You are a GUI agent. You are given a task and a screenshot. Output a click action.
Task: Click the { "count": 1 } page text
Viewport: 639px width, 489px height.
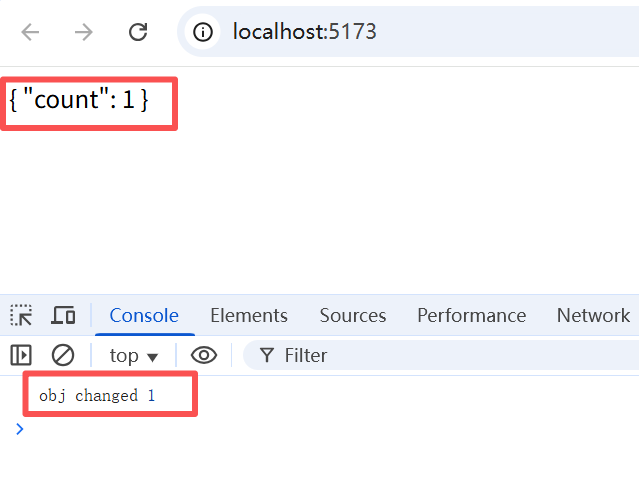coord(79,99)
